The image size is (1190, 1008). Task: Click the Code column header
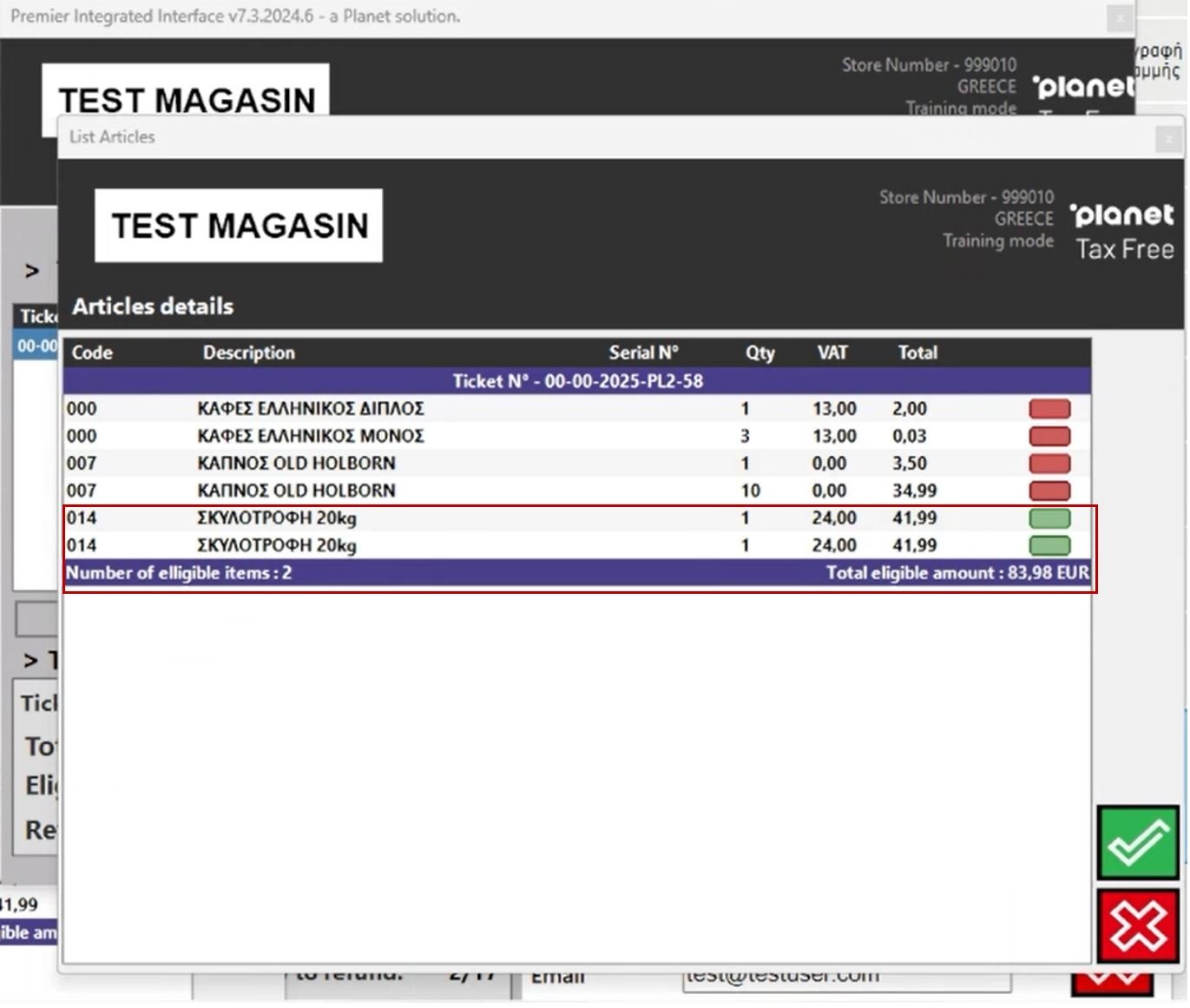[92, 352]
